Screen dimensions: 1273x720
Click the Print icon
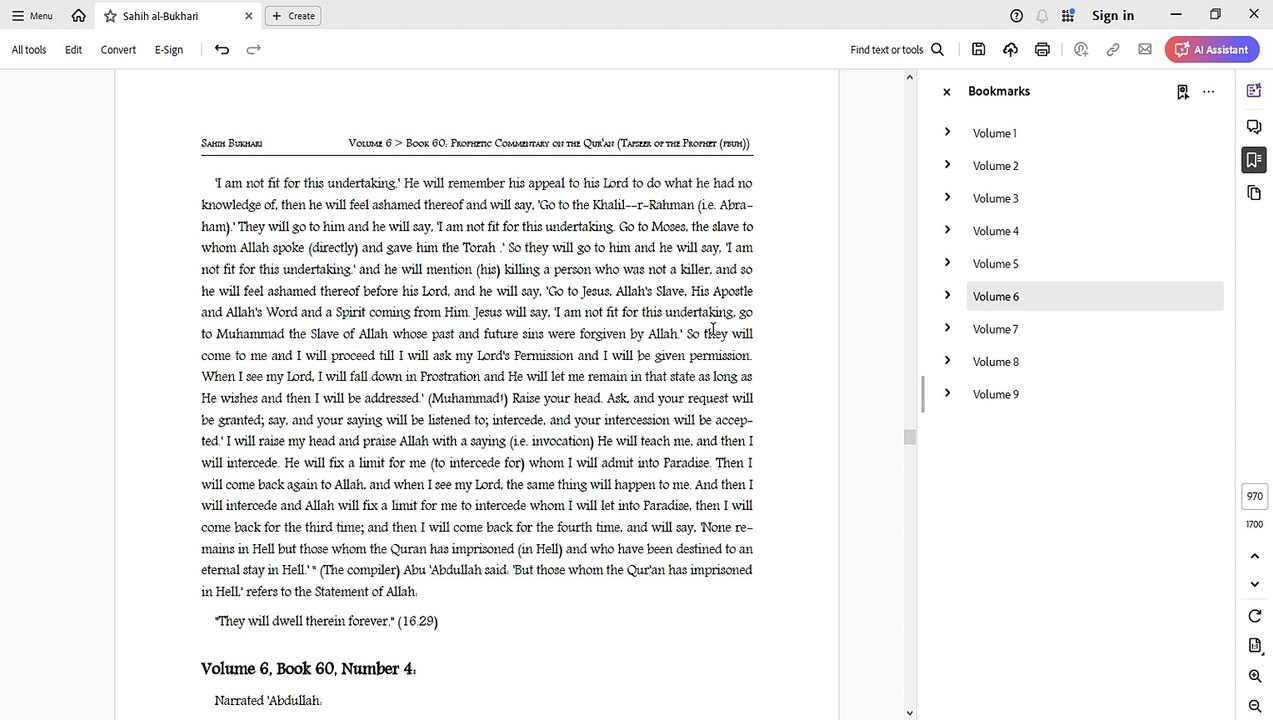coord(1042,50)
